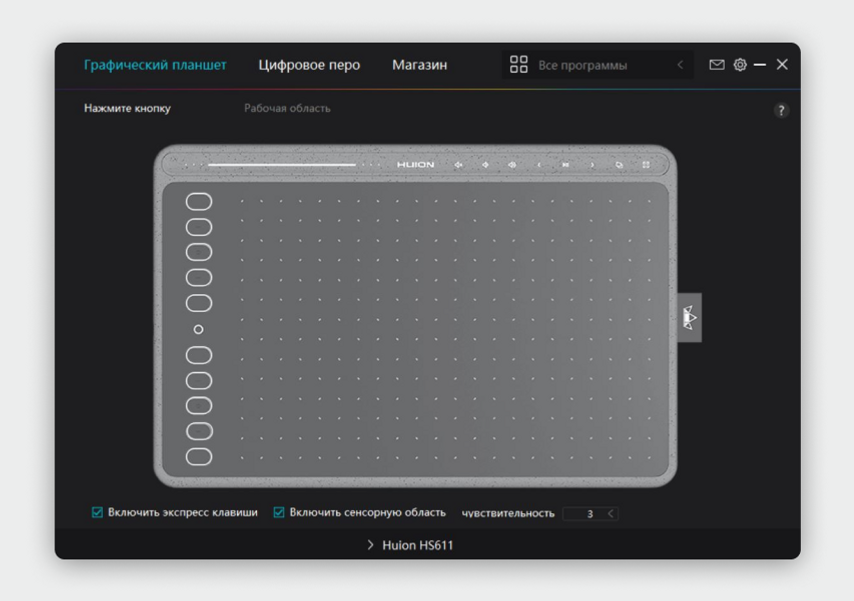Viewport: 854px width, 601px height.
Task: Open the чувствительность value dropdown
Action: [x=590, y=513]
